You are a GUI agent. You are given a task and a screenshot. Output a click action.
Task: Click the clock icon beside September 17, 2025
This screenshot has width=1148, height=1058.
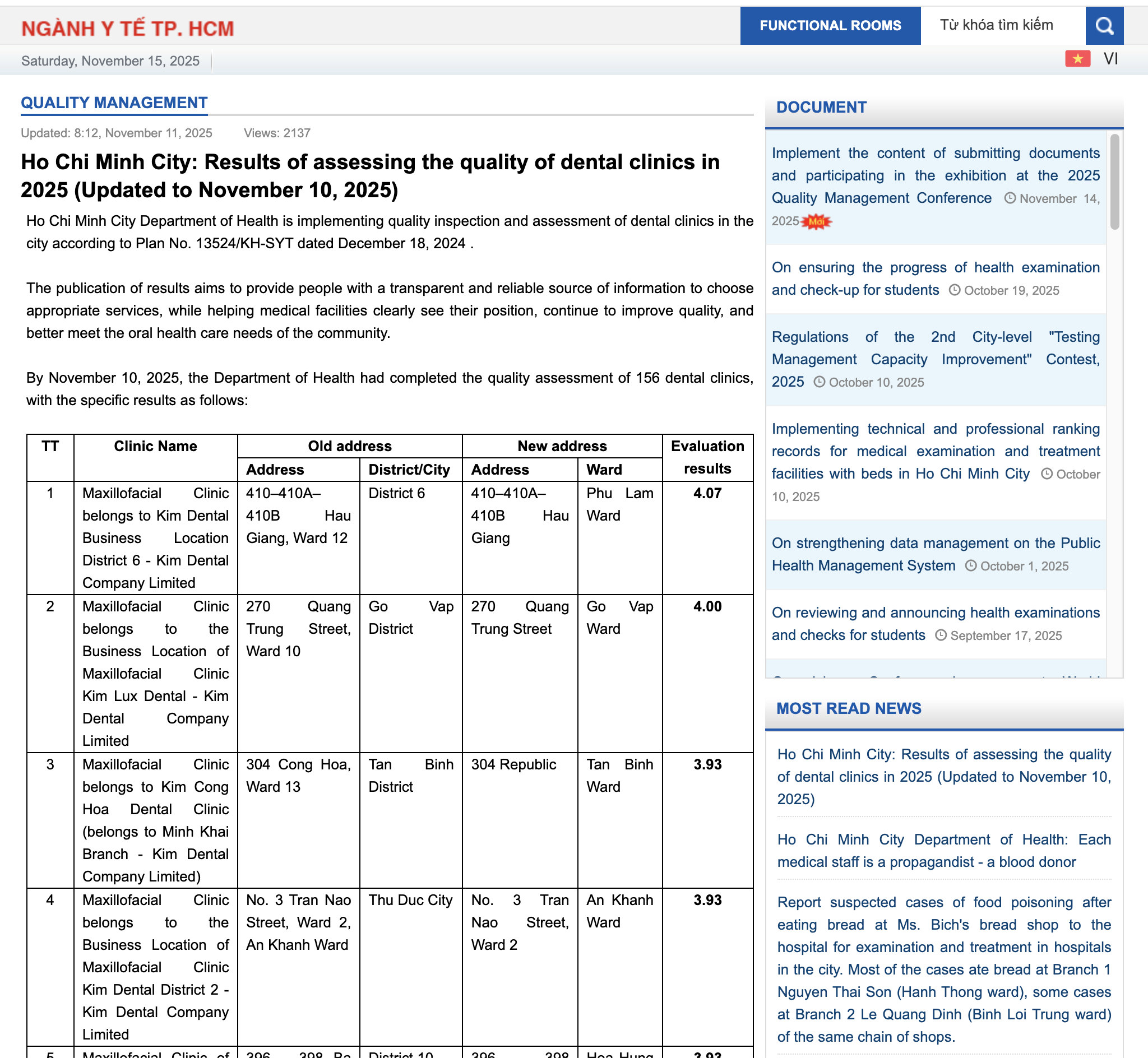(x=941, y=635)
